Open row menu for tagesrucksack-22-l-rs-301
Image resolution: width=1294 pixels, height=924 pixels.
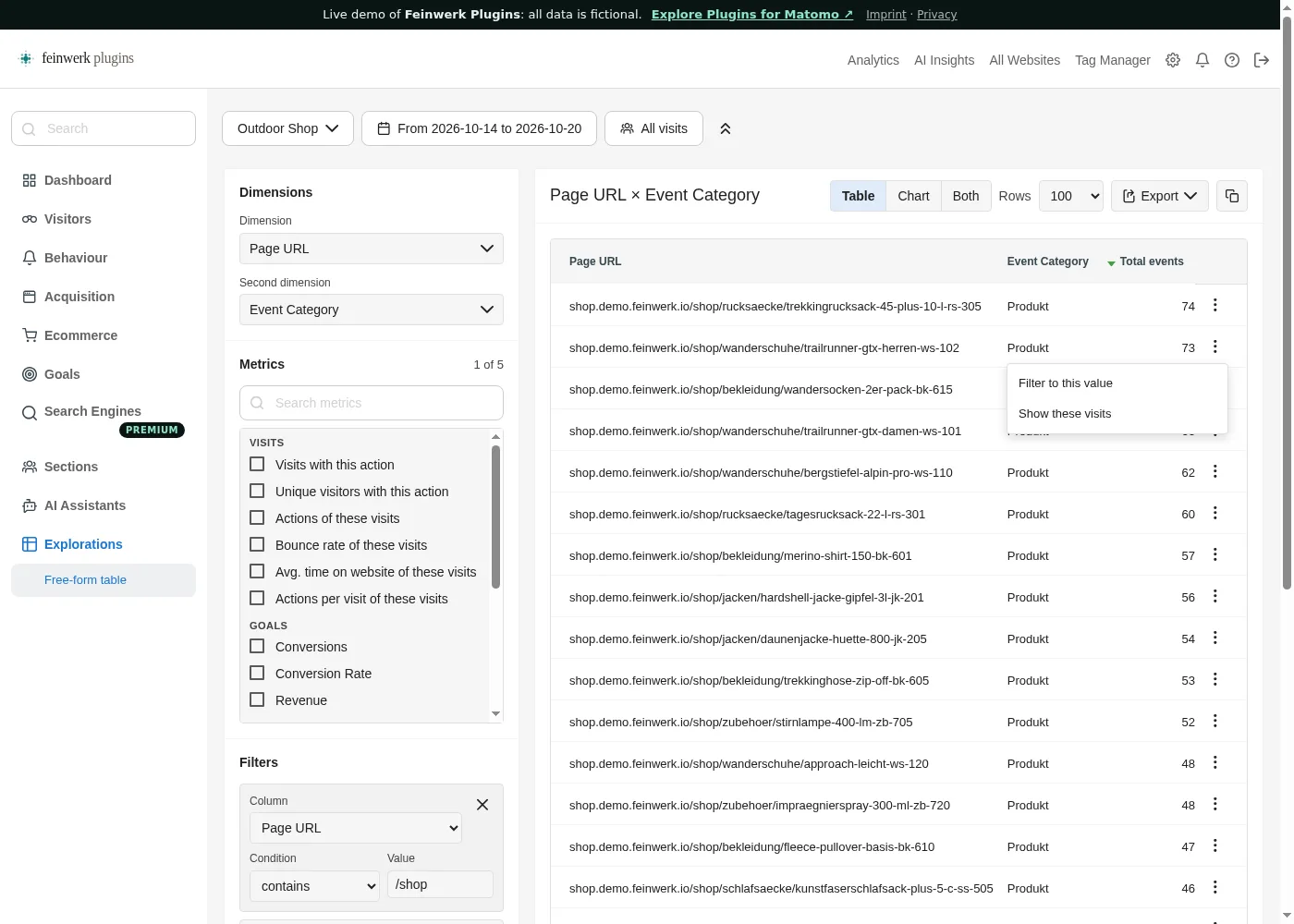click(x=1215, y=513)
